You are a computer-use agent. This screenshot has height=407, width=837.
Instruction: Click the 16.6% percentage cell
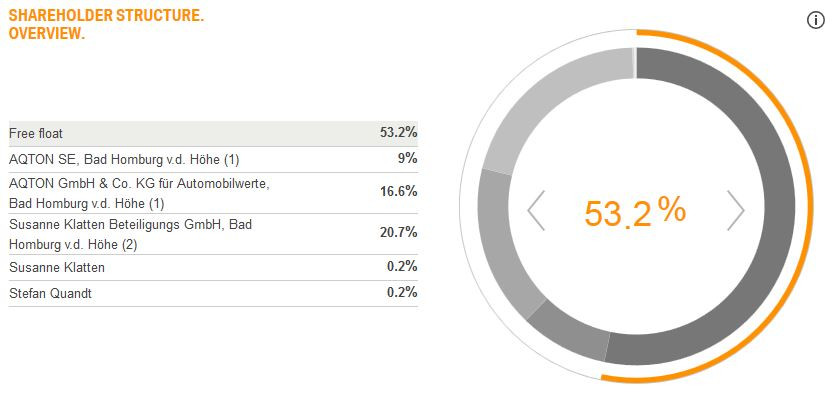[398, 192]
